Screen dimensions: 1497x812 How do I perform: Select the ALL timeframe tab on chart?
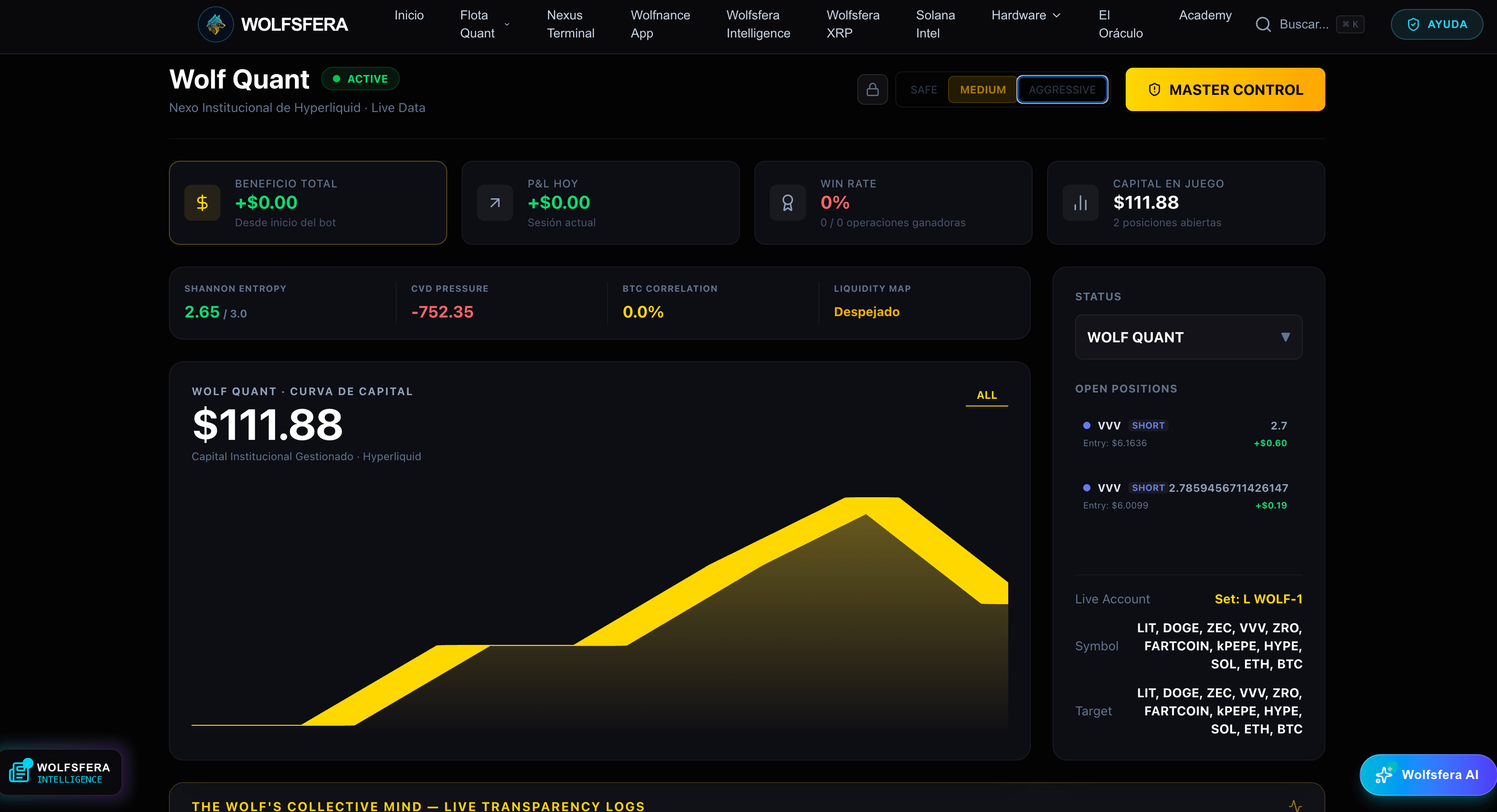(x=986, y=395)
